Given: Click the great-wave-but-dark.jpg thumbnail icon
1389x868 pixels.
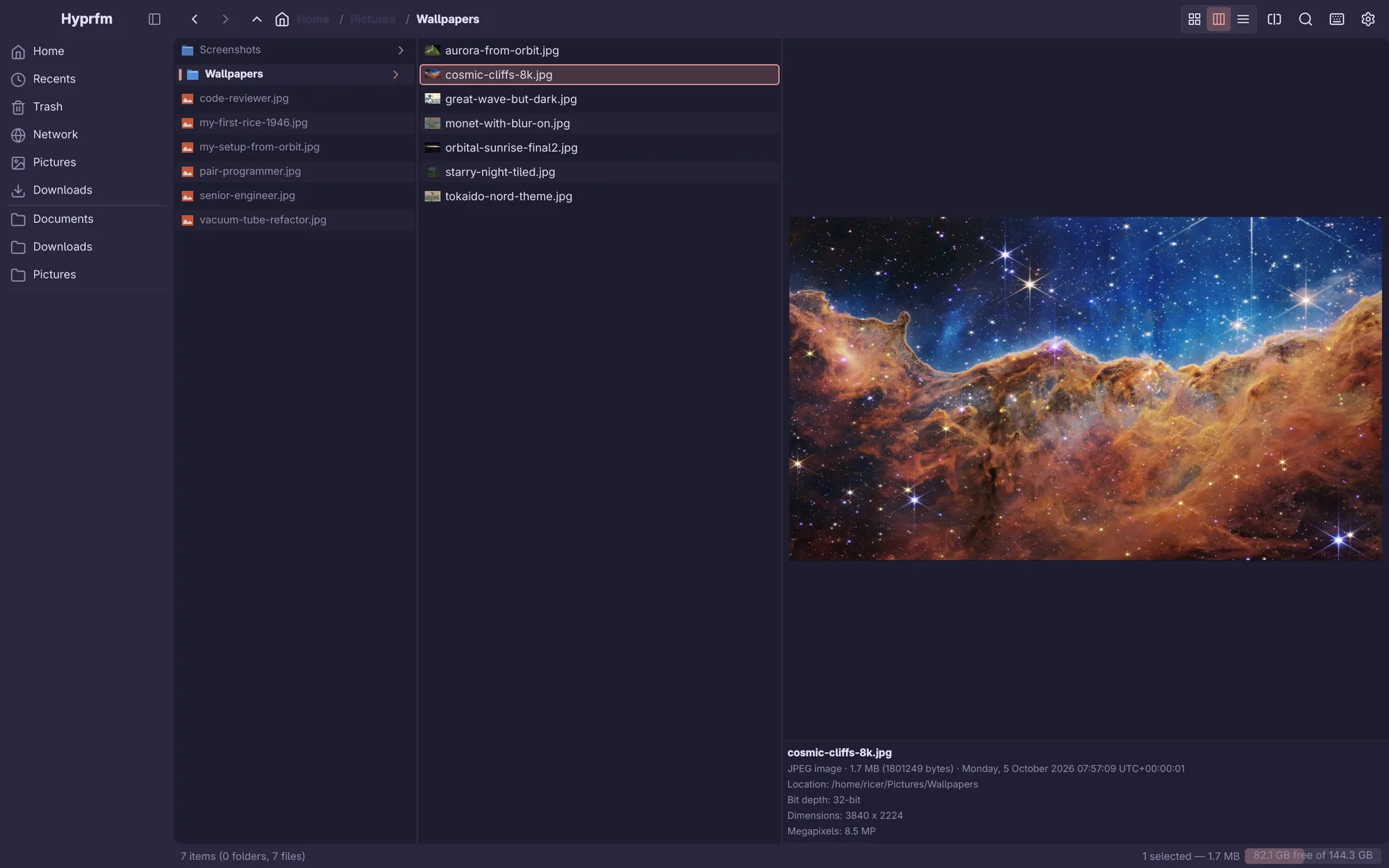Looking at the screenshot, I should pyautogui.click(x=433, y=99).
